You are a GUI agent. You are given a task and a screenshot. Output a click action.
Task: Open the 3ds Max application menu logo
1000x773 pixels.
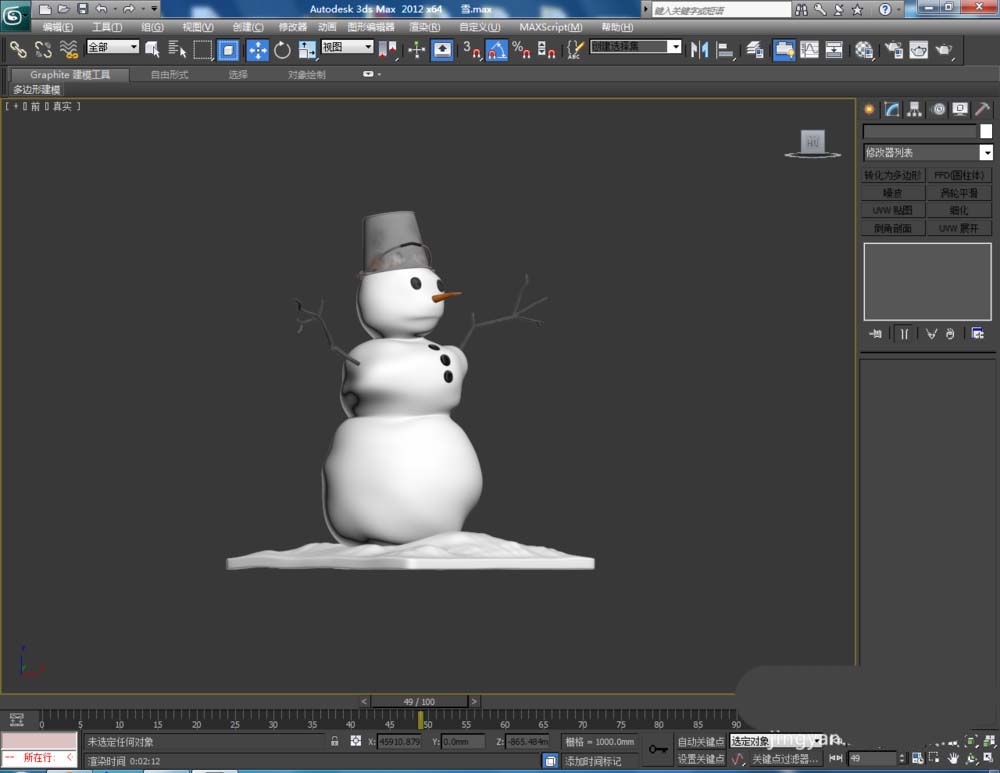point(13,15)
